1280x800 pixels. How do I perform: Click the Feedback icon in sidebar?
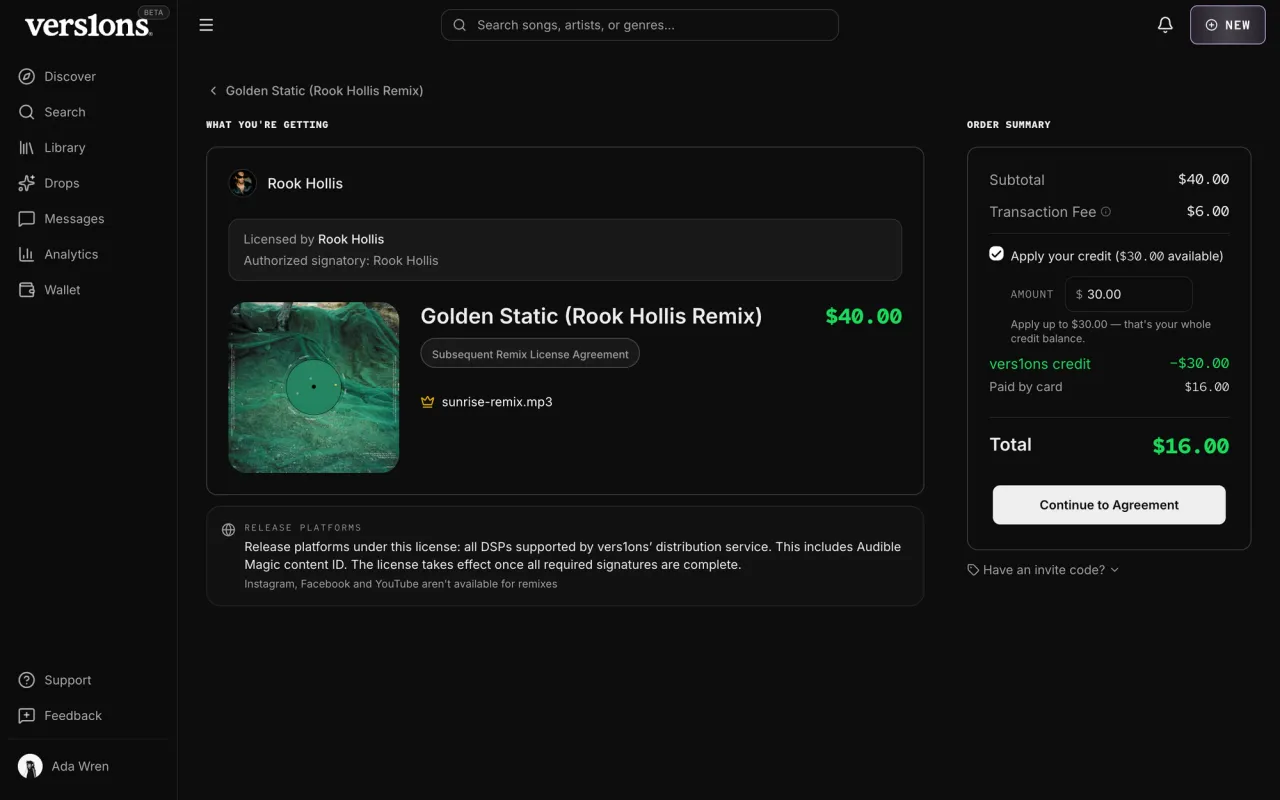point(27,716)
